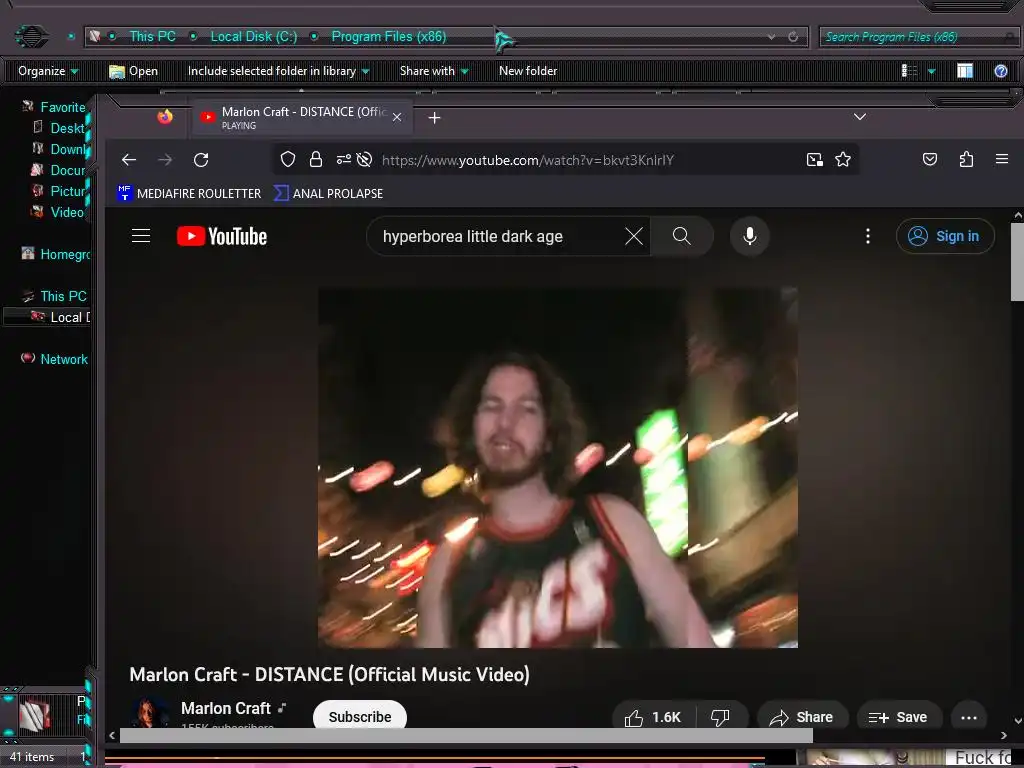Clear the YouTube search text
This screenshot has height=768, width=1024.
point(633,236)
